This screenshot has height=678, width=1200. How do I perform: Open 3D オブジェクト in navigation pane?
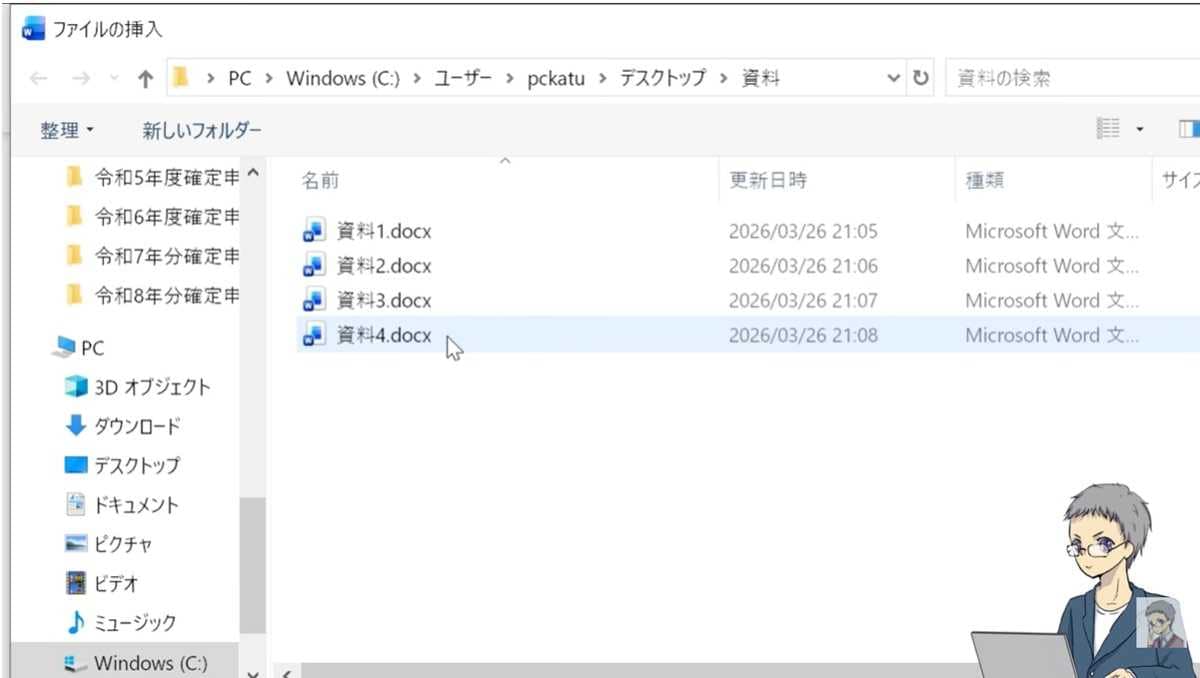click(x=138, y=387)
